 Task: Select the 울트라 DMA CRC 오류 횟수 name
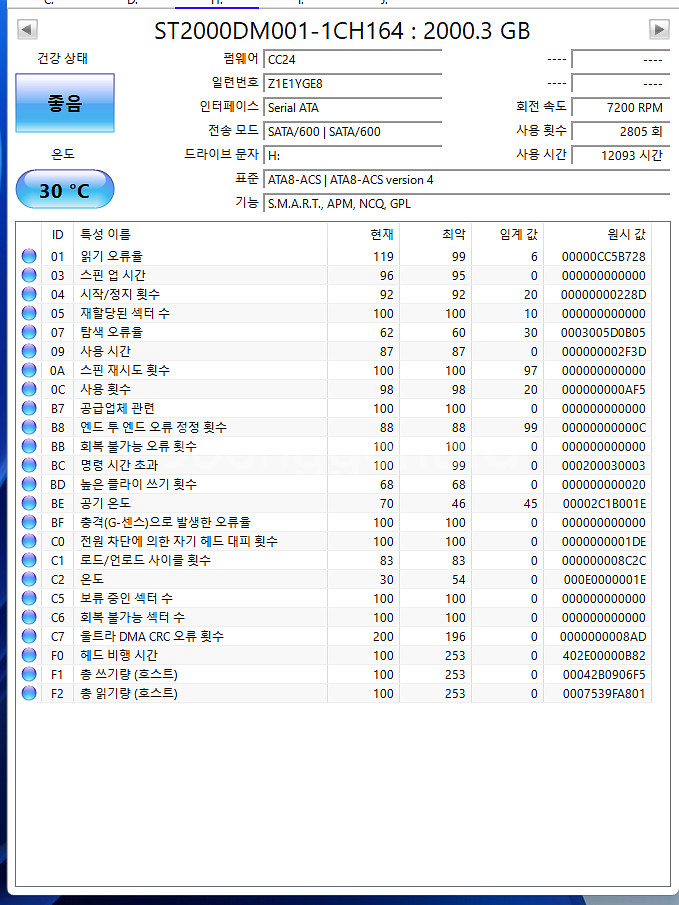click(152, 636)
